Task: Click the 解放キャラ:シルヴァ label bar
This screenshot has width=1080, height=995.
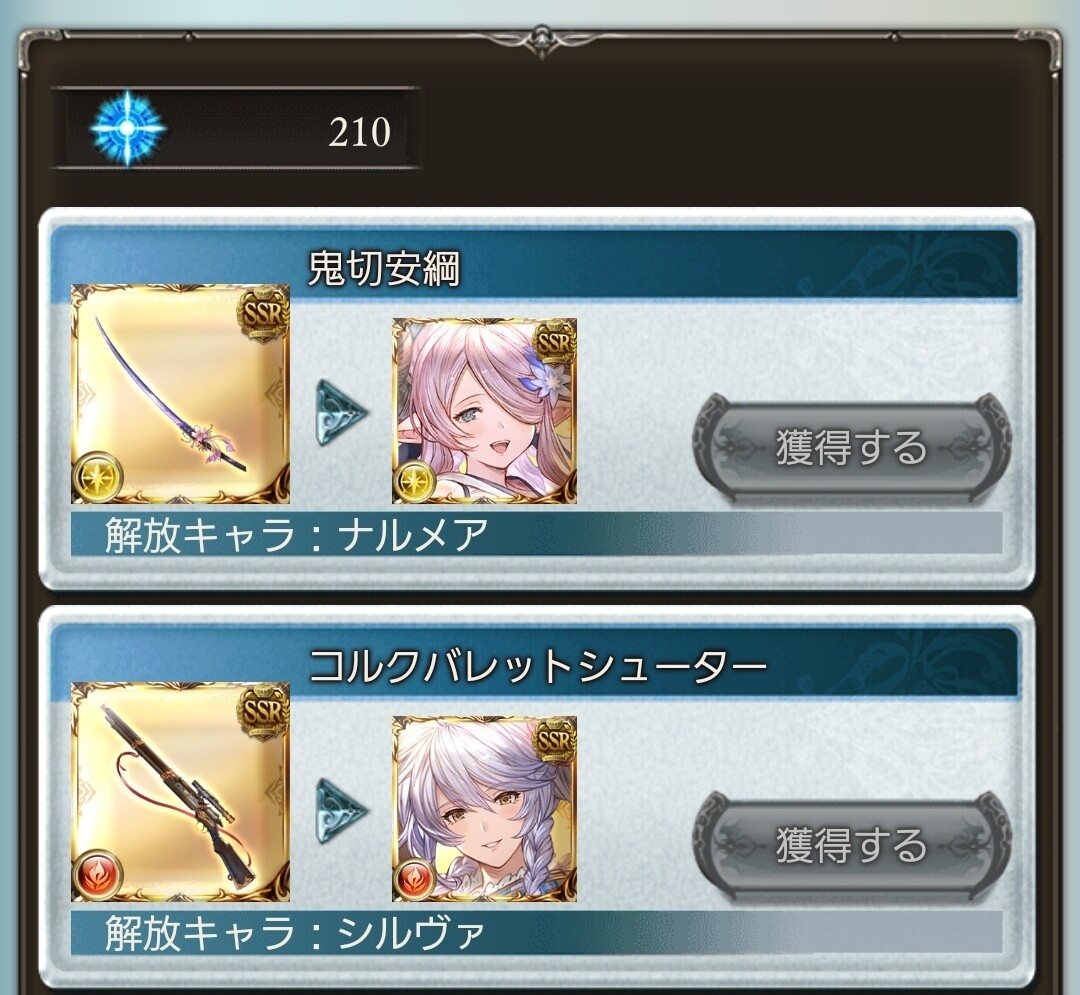Action: (537, 932)
